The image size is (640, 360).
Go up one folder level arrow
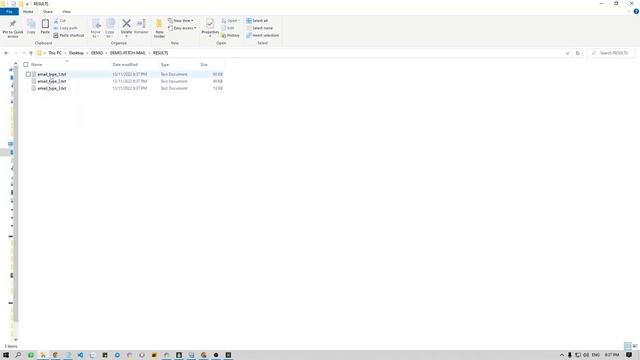(31, 53)
